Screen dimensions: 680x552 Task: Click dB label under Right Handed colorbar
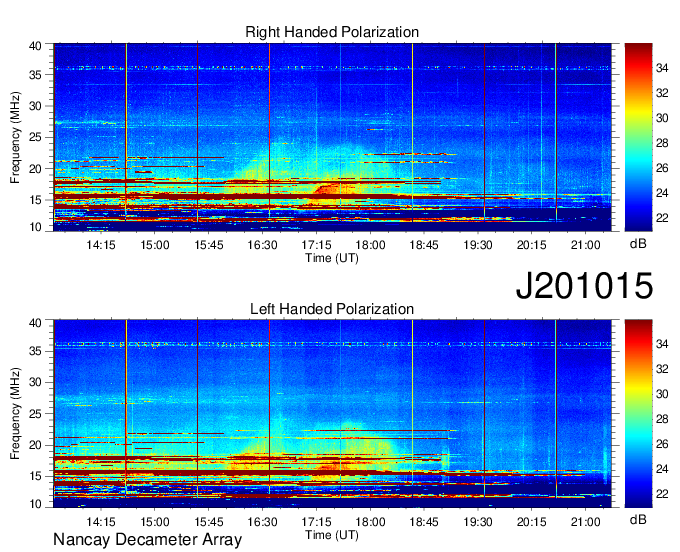click(x=638, y=244)
